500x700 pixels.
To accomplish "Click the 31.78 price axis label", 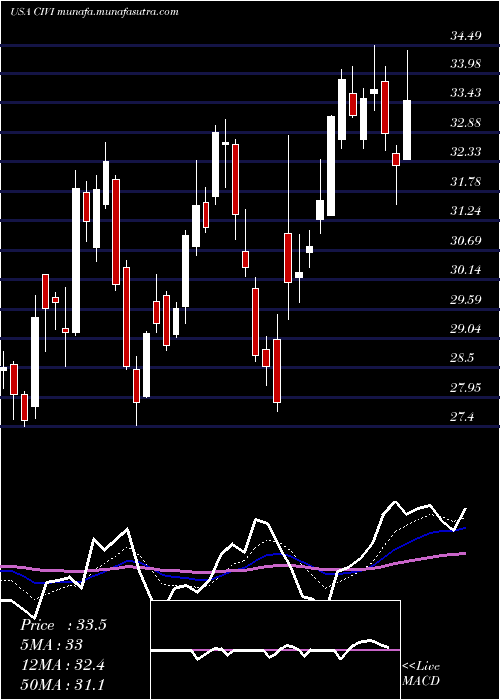I will (466, 182).
